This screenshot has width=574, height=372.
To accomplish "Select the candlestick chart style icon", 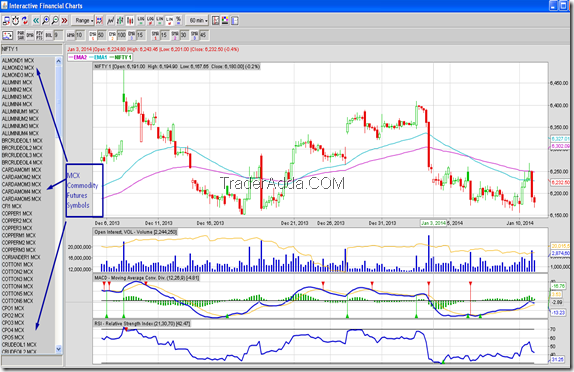I will coord(130,21).
